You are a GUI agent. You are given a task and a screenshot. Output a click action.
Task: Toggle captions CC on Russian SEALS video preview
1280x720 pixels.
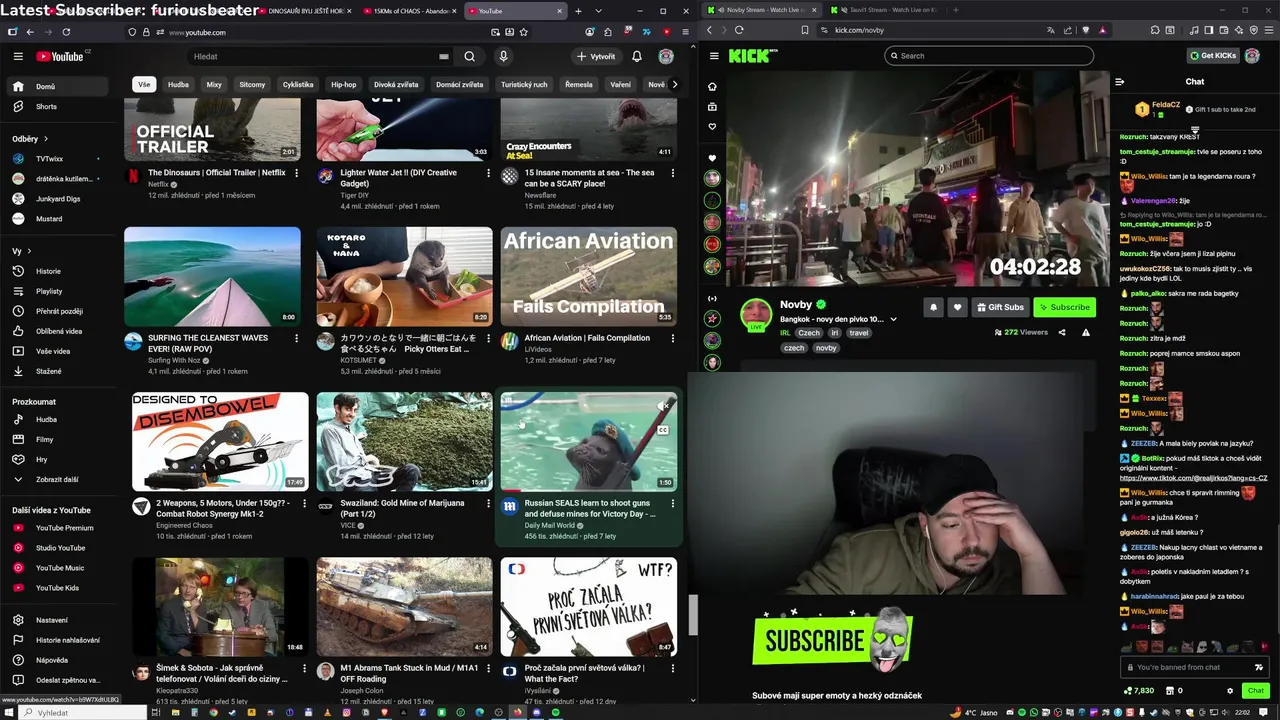tap(662, 430)
